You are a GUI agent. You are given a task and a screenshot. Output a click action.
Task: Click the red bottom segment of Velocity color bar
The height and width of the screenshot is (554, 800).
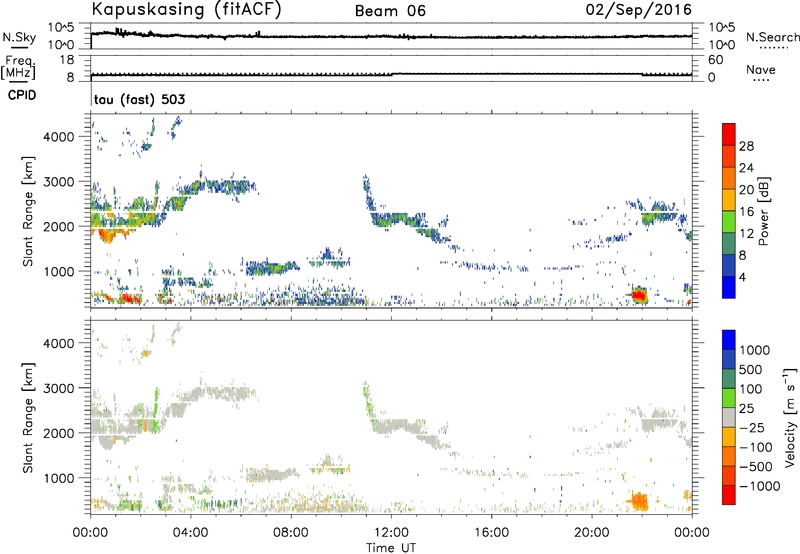[x=729, y=495]
